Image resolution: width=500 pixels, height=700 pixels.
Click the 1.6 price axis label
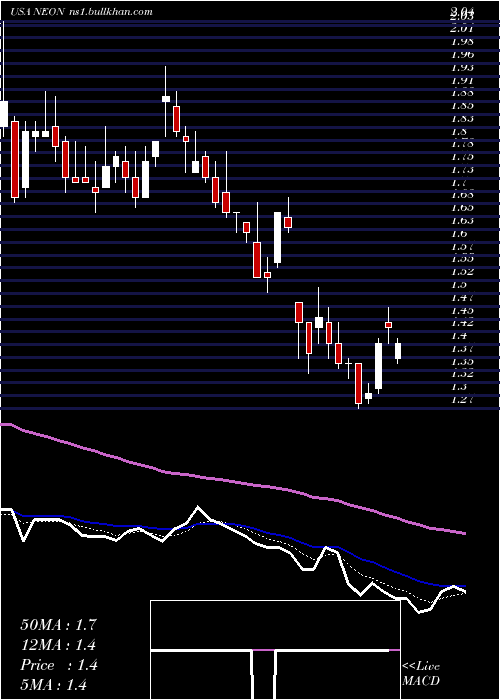point(459,233)
